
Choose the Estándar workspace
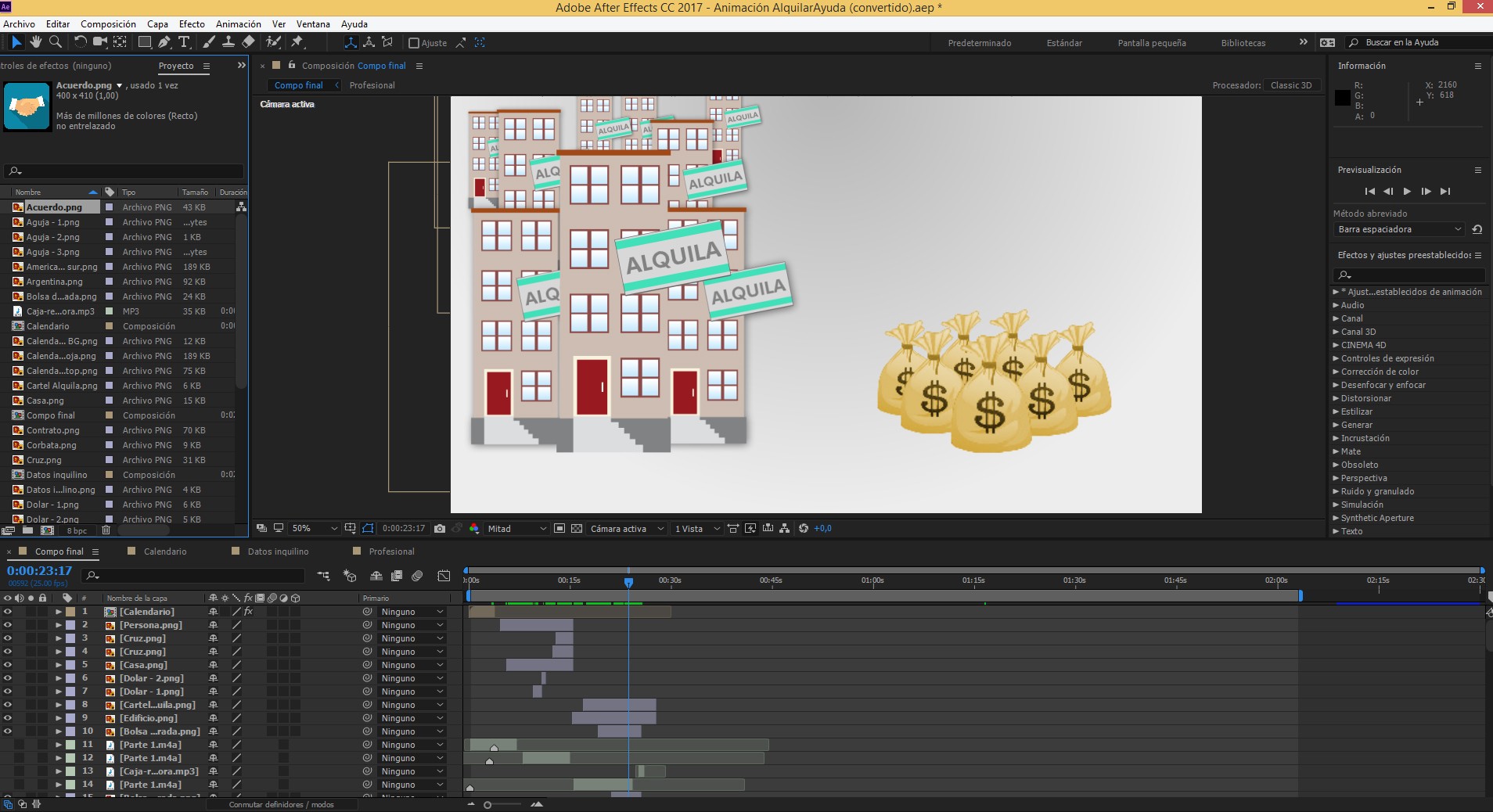coord(1064,43)
